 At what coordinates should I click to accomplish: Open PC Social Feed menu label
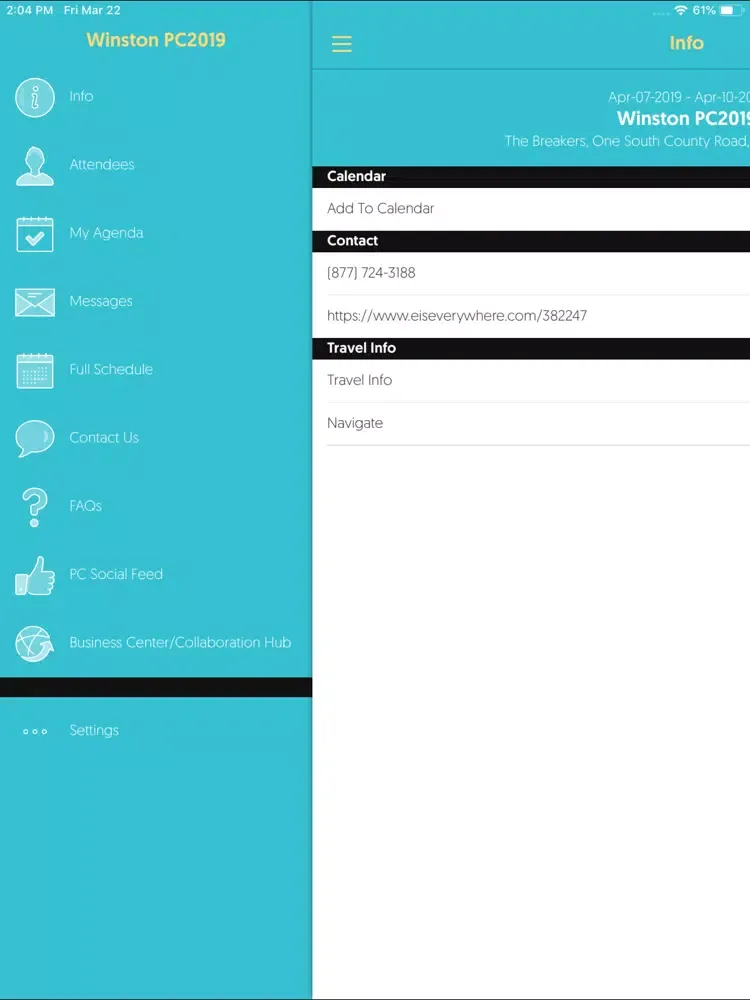116,574
